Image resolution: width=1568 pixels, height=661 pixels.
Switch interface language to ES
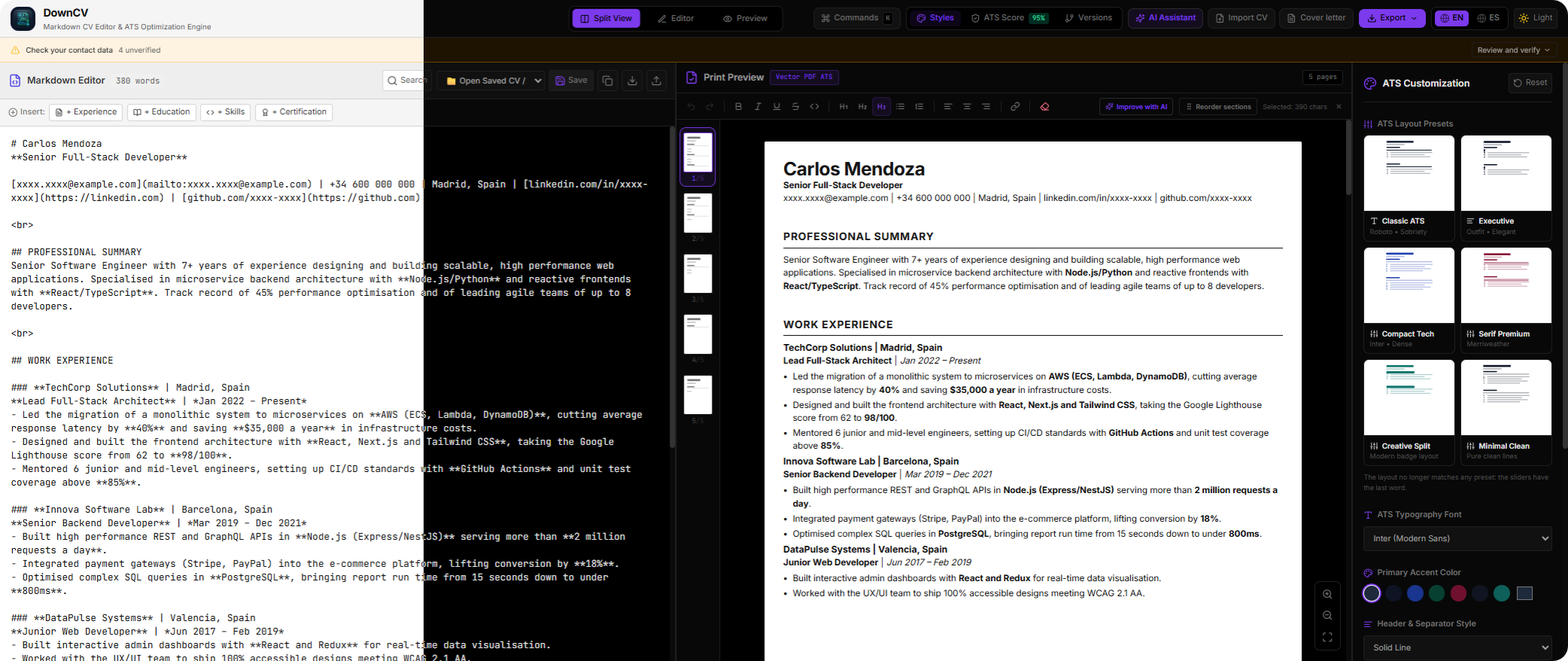click(x=1488, y=18)
